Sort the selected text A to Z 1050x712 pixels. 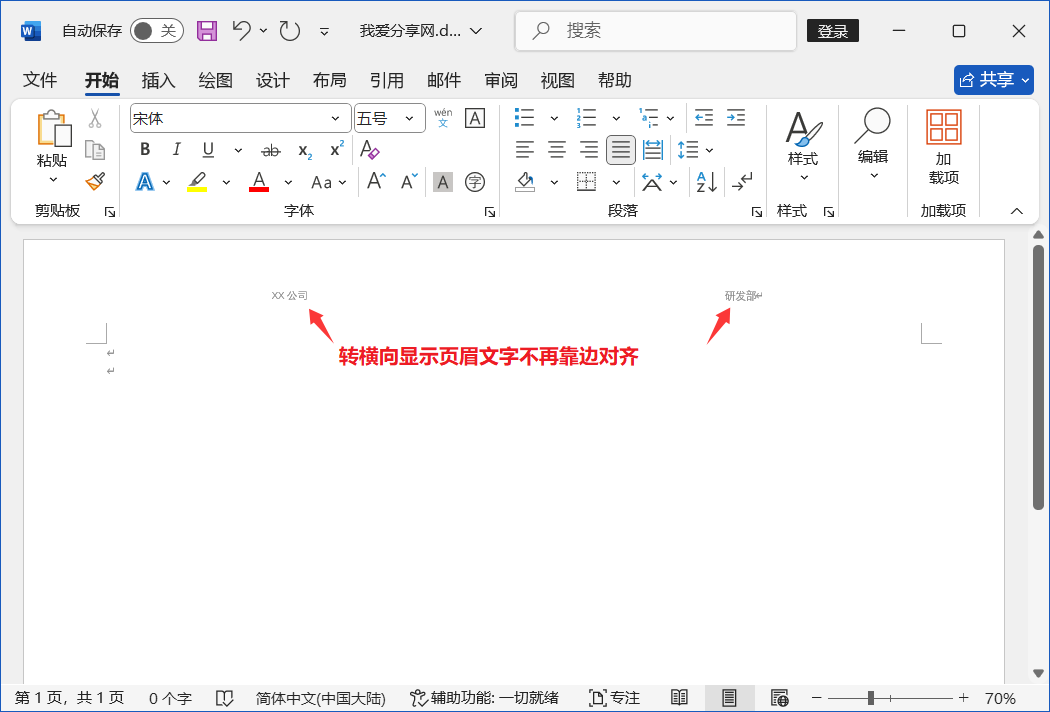tap(706, 182)
